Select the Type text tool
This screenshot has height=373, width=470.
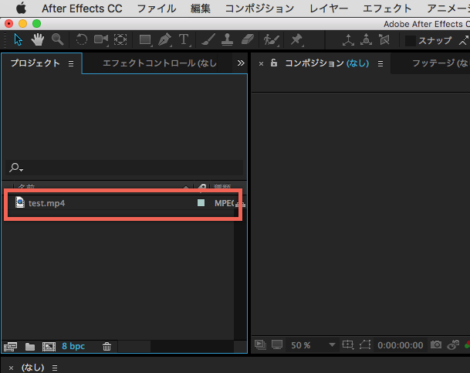point(184,40)
